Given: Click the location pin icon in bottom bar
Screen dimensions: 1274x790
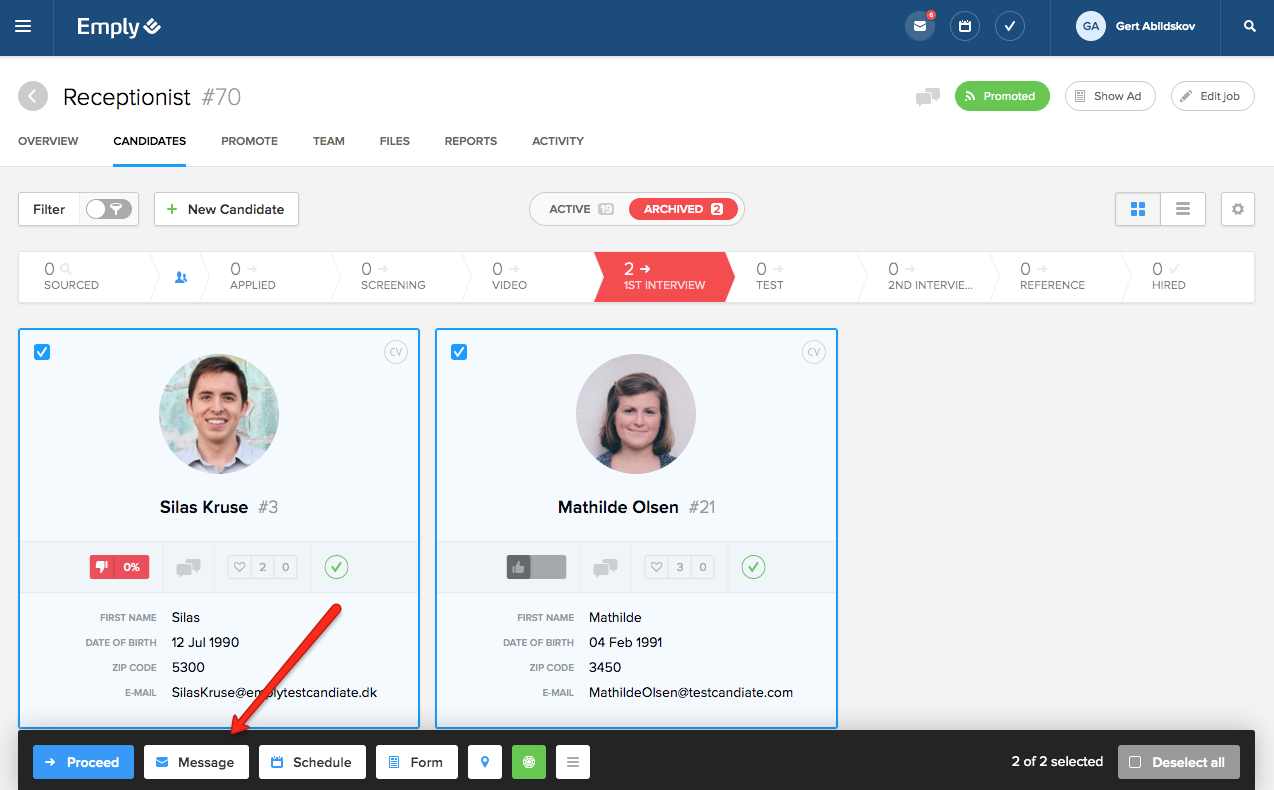Looking at the screenshot, I should tap(485, 762).
